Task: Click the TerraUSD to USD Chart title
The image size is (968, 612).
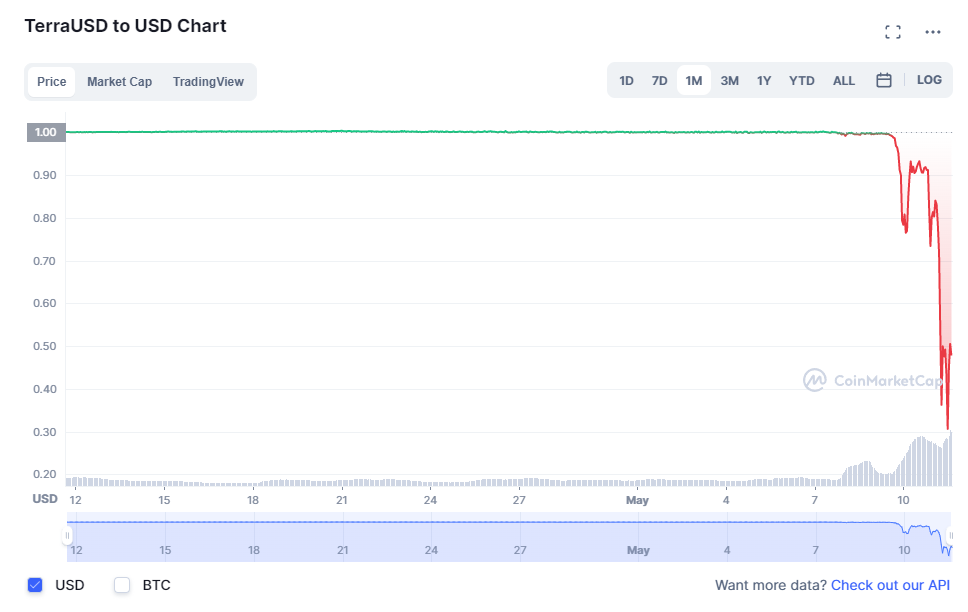Action: (x=125, y=26)
